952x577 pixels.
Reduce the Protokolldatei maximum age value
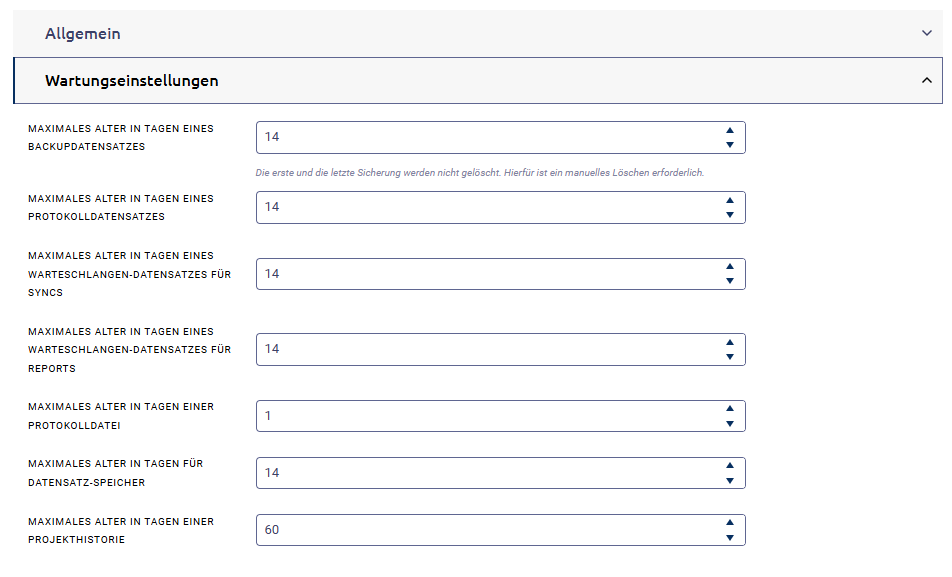coord(729,424)
